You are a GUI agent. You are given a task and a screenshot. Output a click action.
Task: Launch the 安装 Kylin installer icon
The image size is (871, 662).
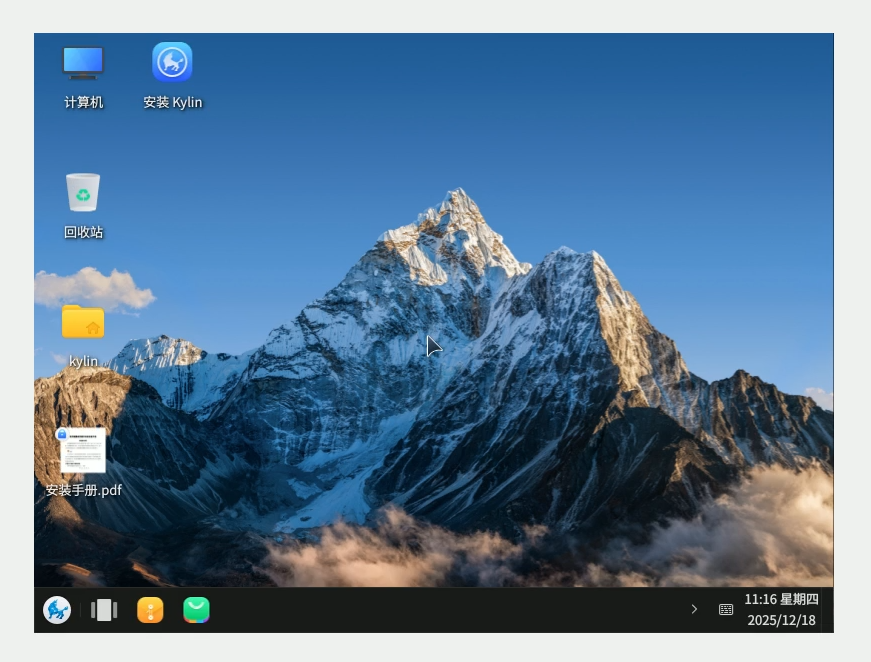point(172,62)
